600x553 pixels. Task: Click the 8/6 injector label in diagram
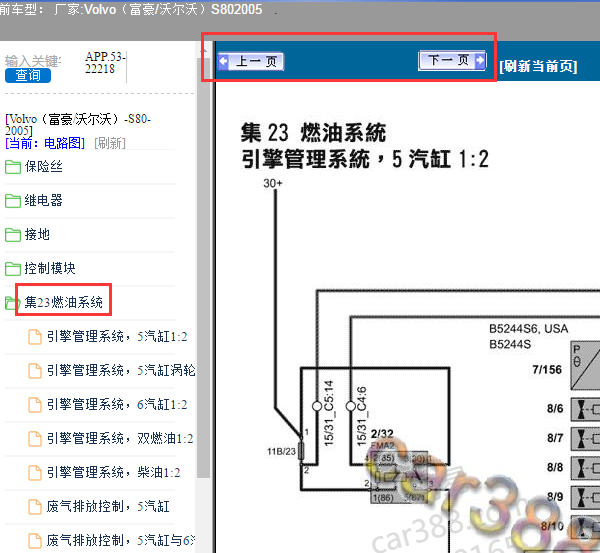point(555,409)
